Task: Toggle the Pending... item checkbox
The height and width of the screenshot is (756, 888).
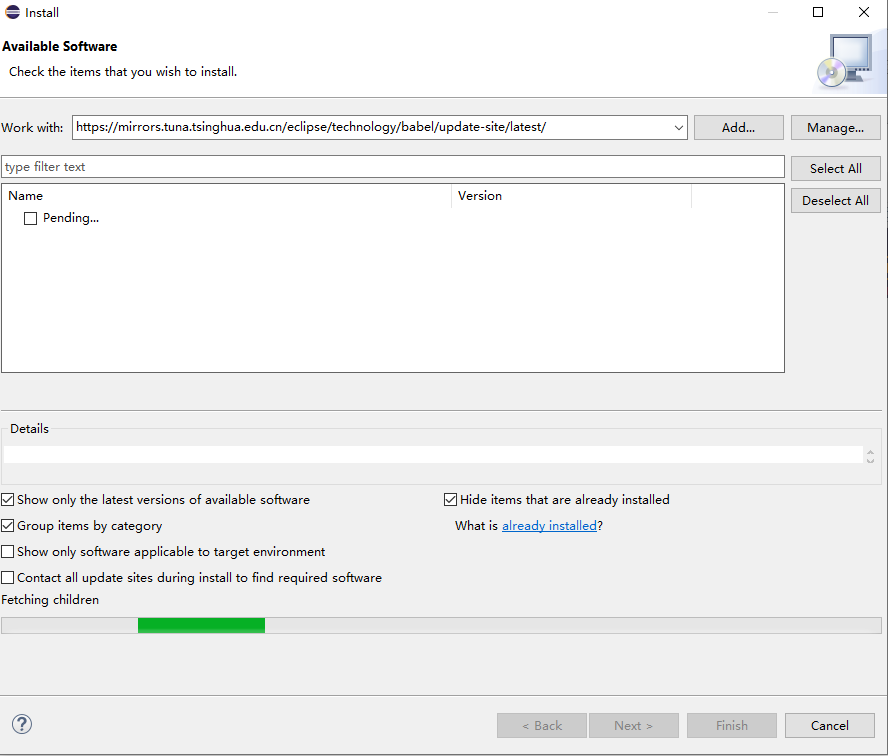Action: [x=30, y=218]
